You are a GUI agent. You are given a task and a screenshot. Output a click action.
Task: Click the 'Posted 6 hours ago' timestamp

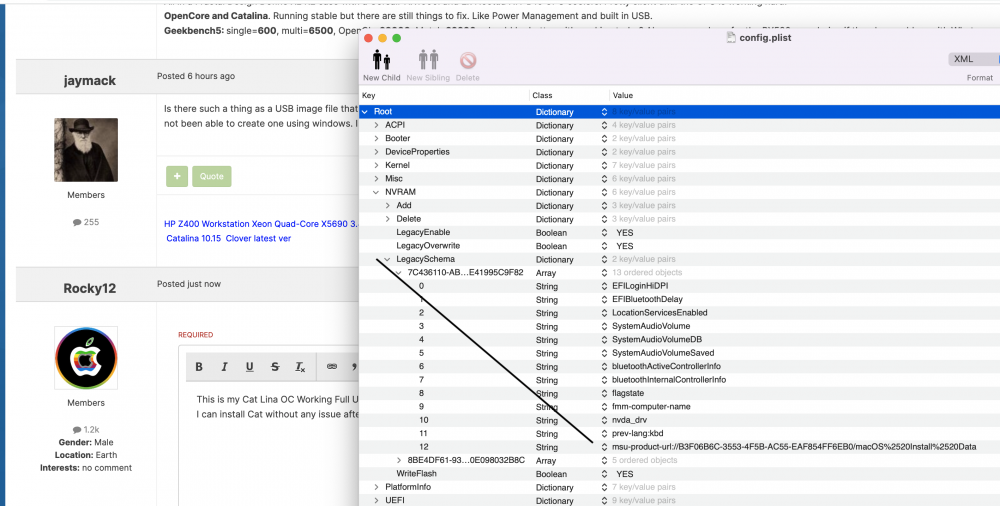(x=196, y=76)
